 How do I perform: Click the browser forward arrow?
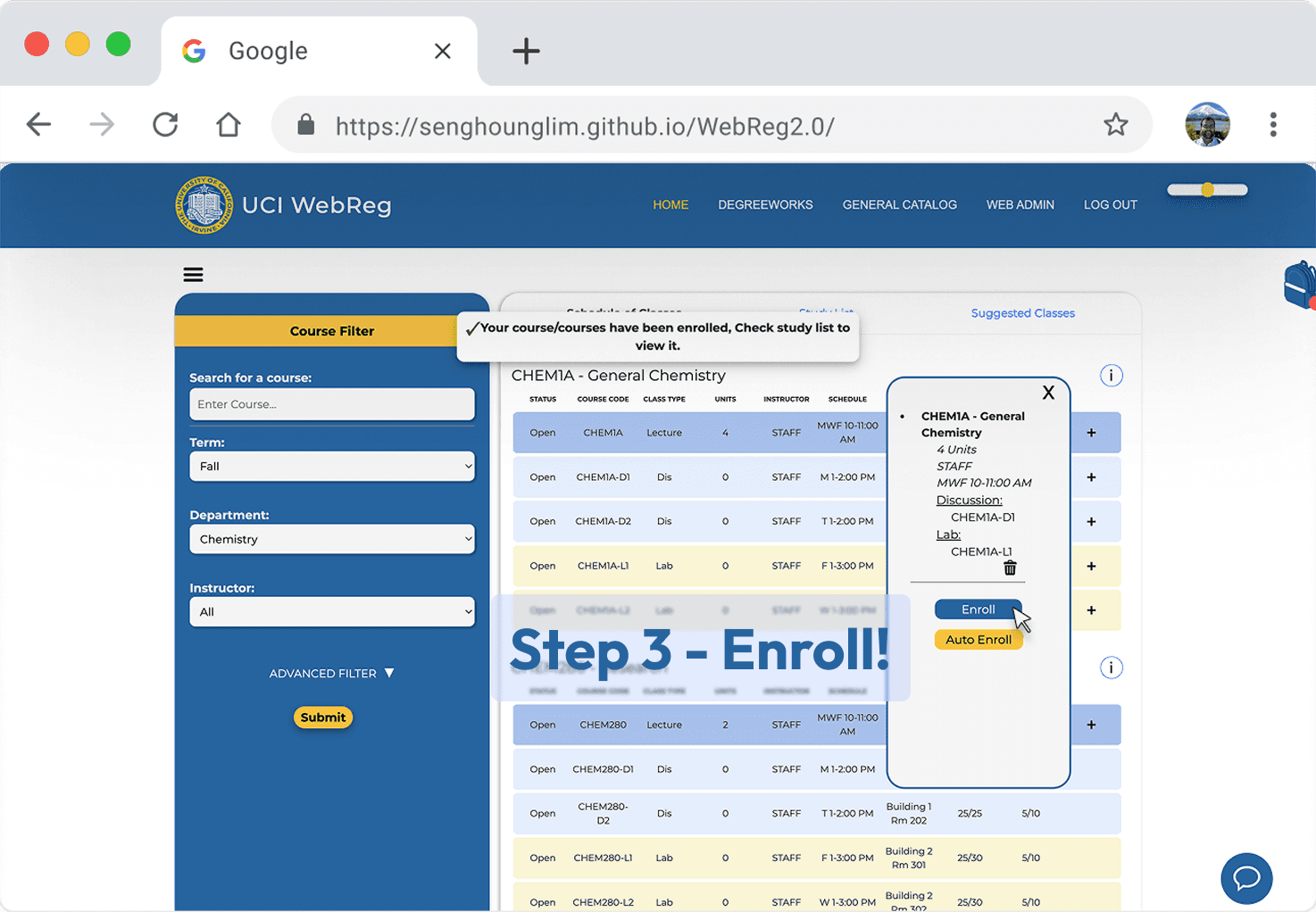click(102, 124)
